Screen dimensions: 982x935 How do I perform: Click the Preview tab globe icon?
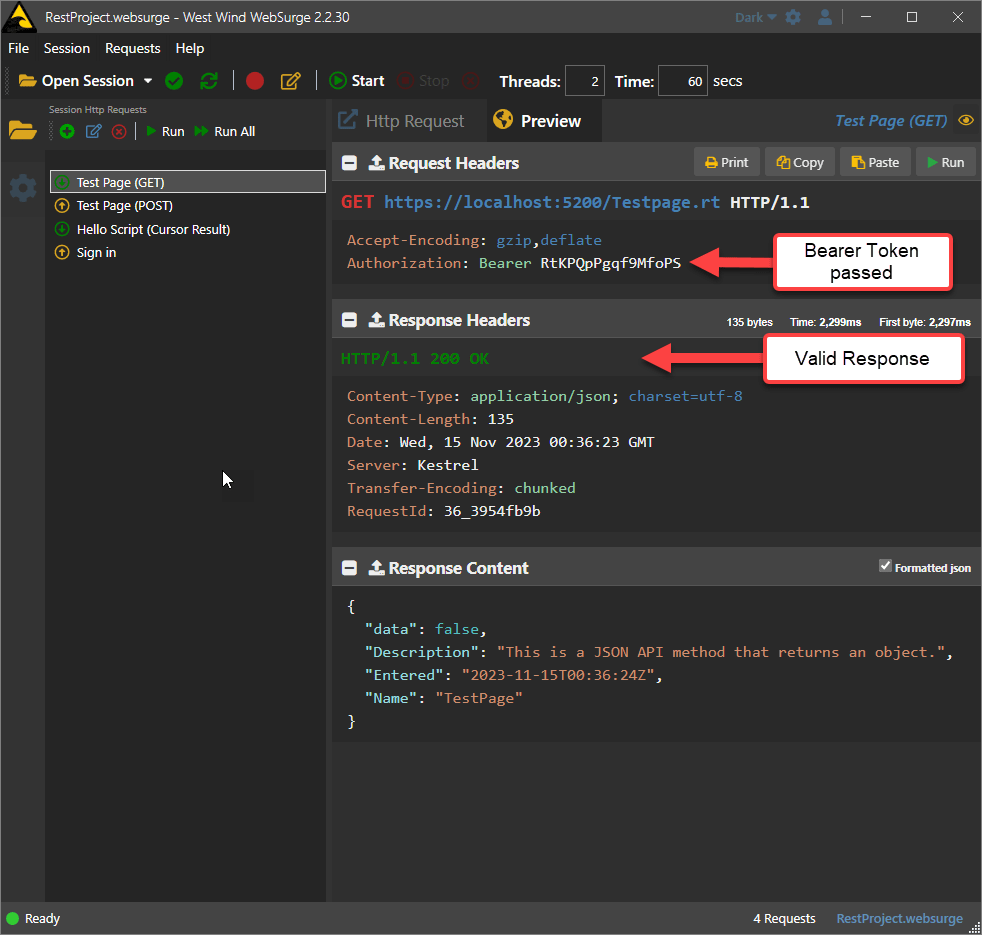503,119
